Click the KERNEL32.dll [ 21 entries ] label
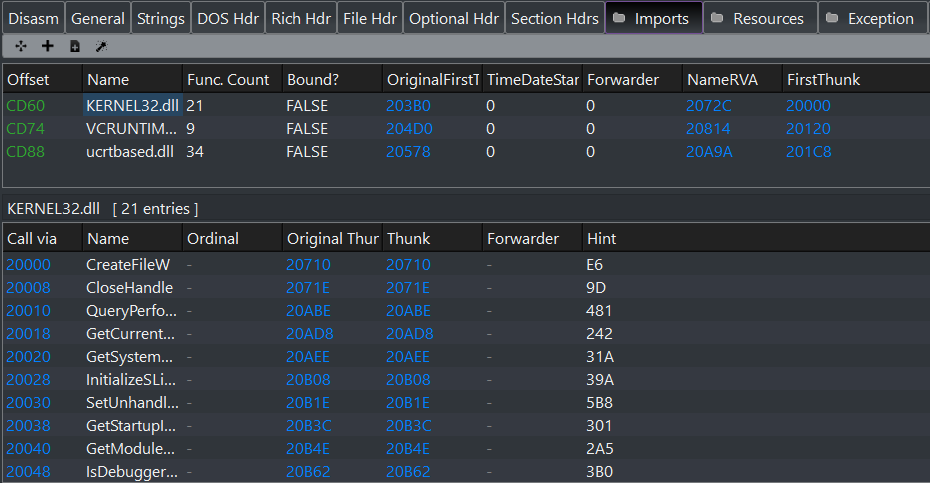 [103, 209]
